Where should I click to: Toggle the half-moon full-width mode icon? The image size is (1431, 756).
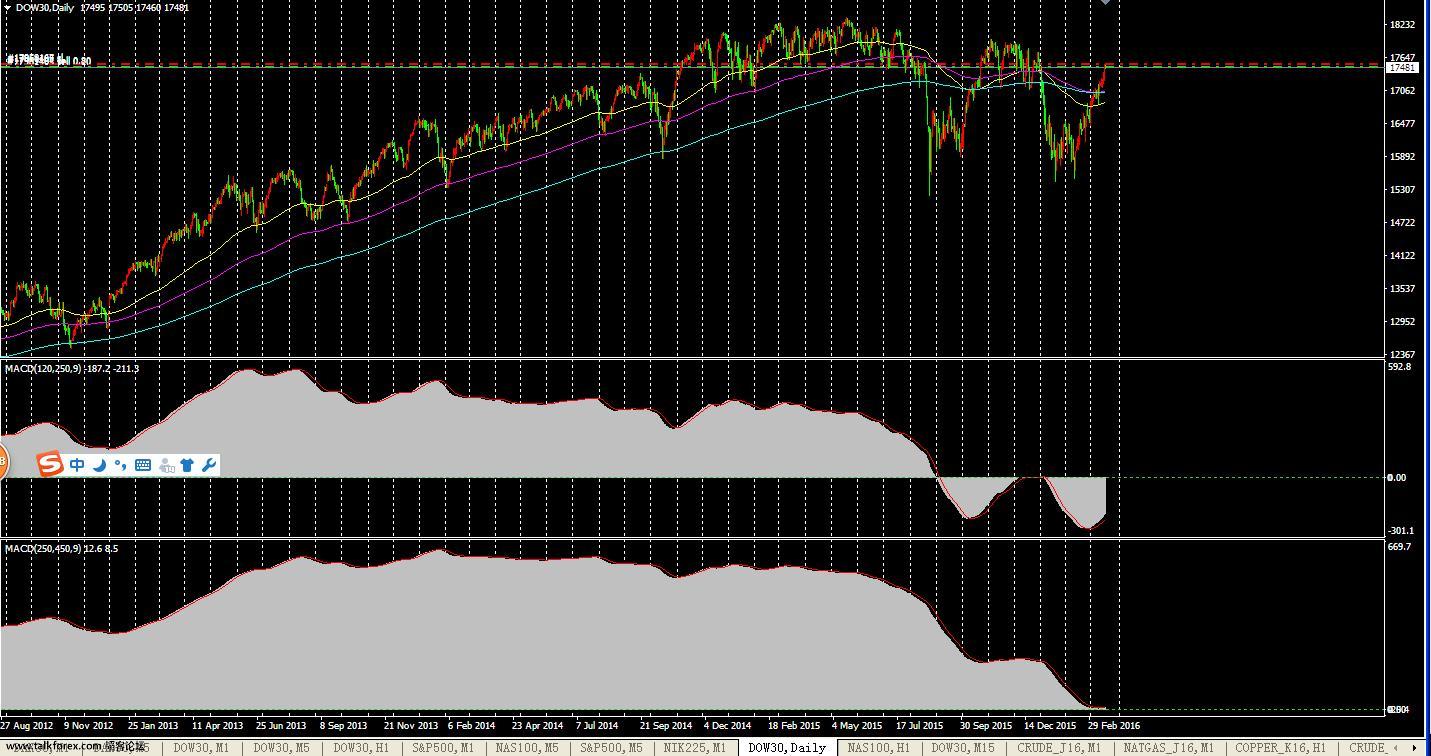(x=99, y=465)
